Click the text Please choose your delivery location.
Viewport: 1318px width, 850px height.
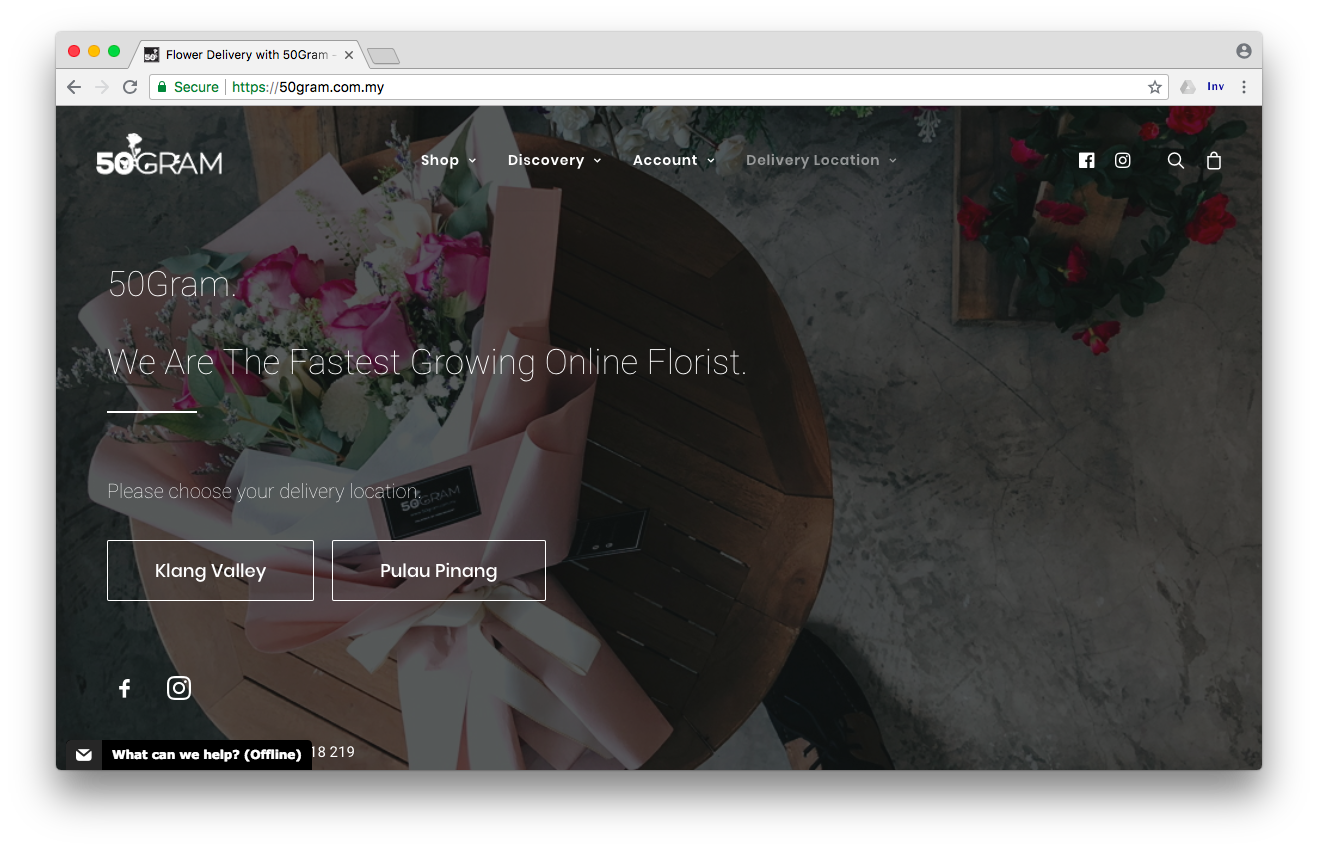click(264, 491)
